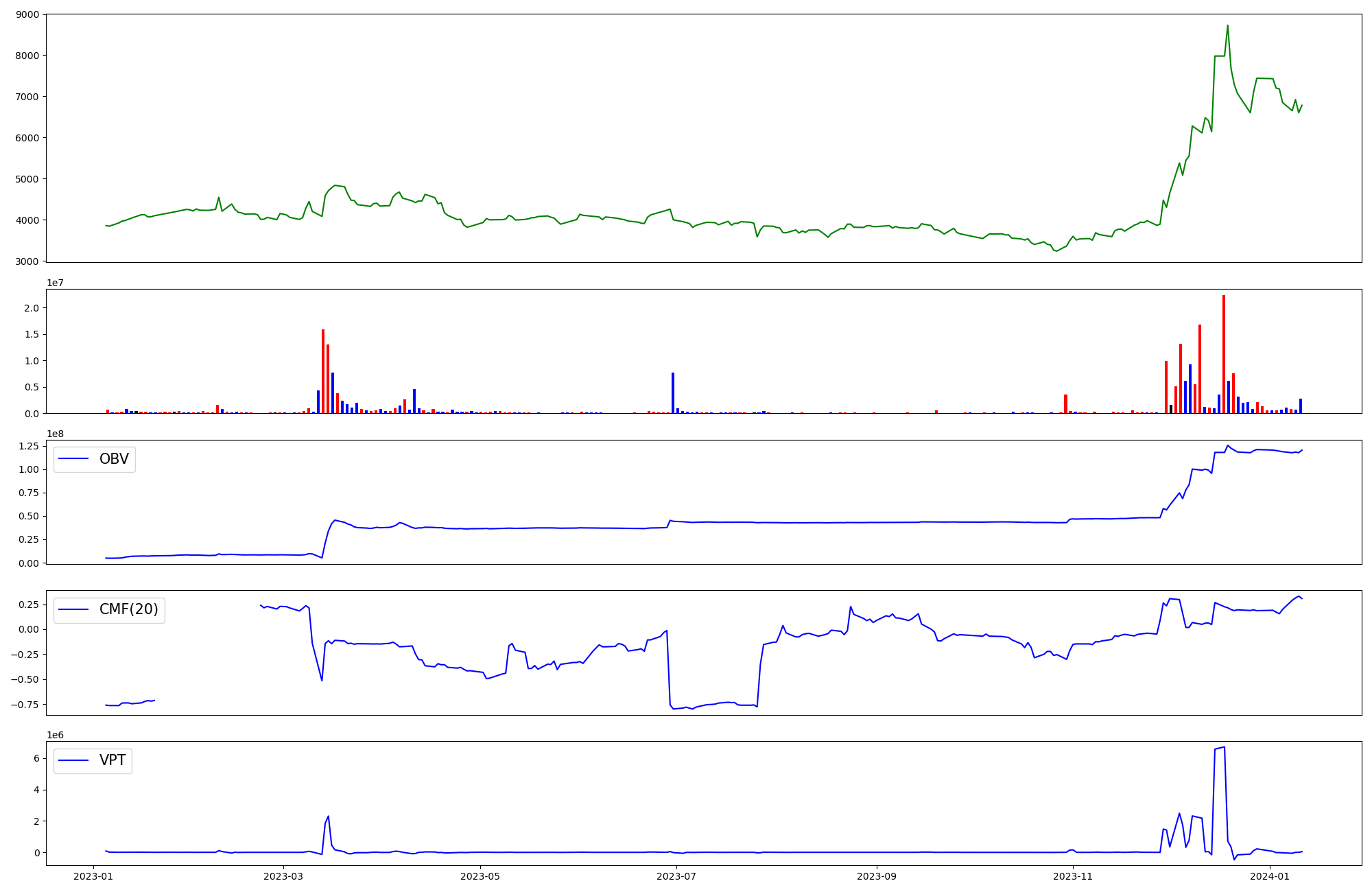Click the highest peak of green price line
The width and height of the screenshot is (1372, 892).
click(1227, 26)
